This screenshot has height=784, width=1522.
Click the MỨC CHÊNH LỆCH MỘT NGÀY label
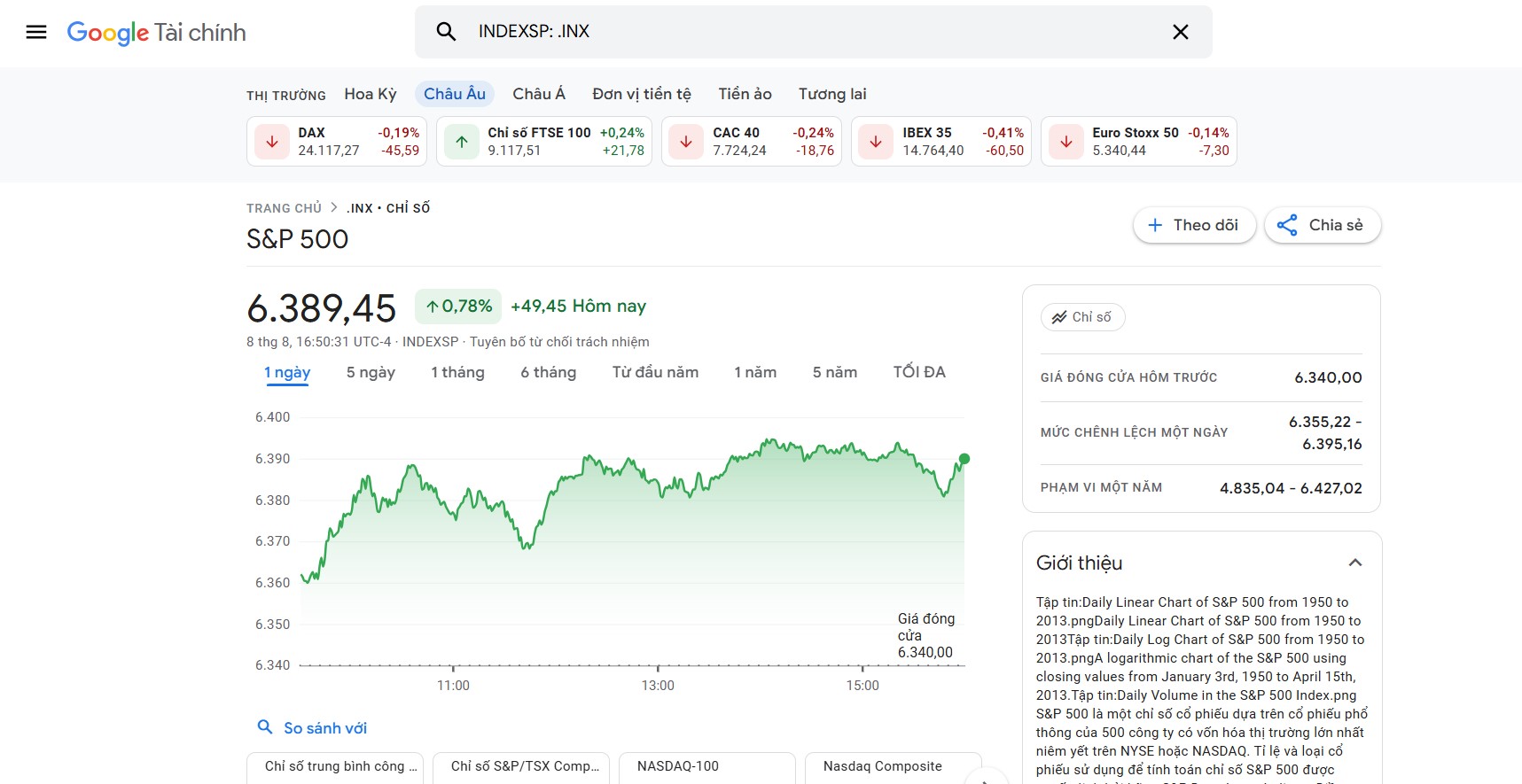point(1134,432)
